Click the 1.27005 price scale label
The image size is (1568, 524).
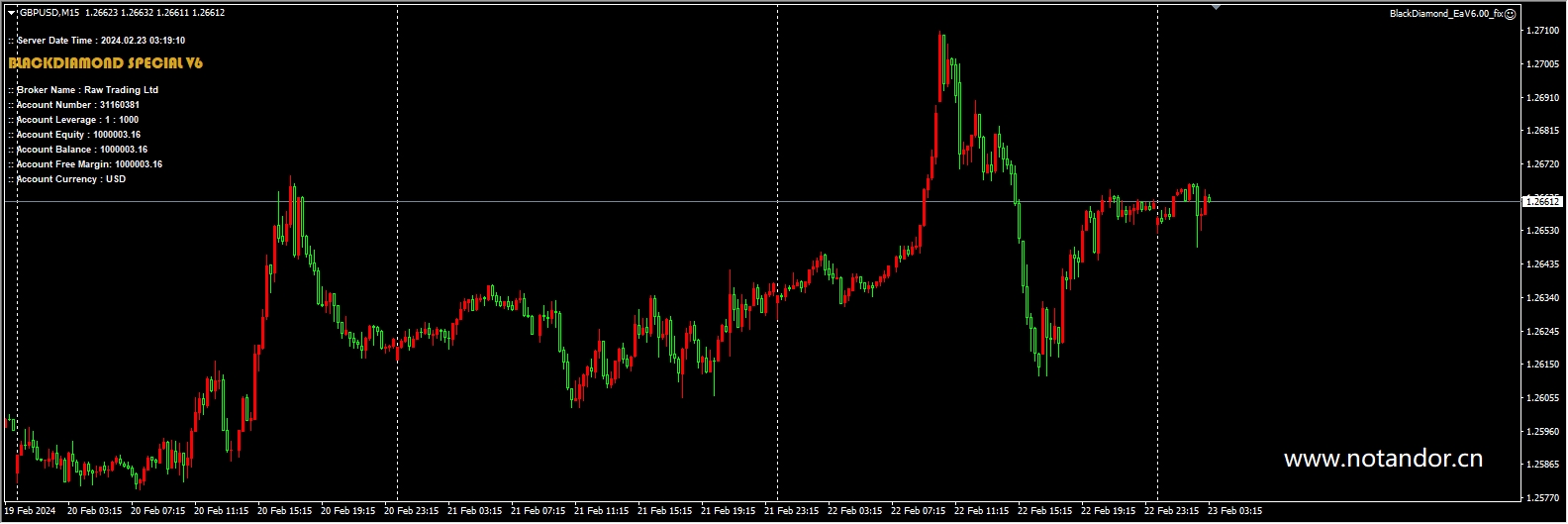pyautogui.click(x=1542, y=64)
